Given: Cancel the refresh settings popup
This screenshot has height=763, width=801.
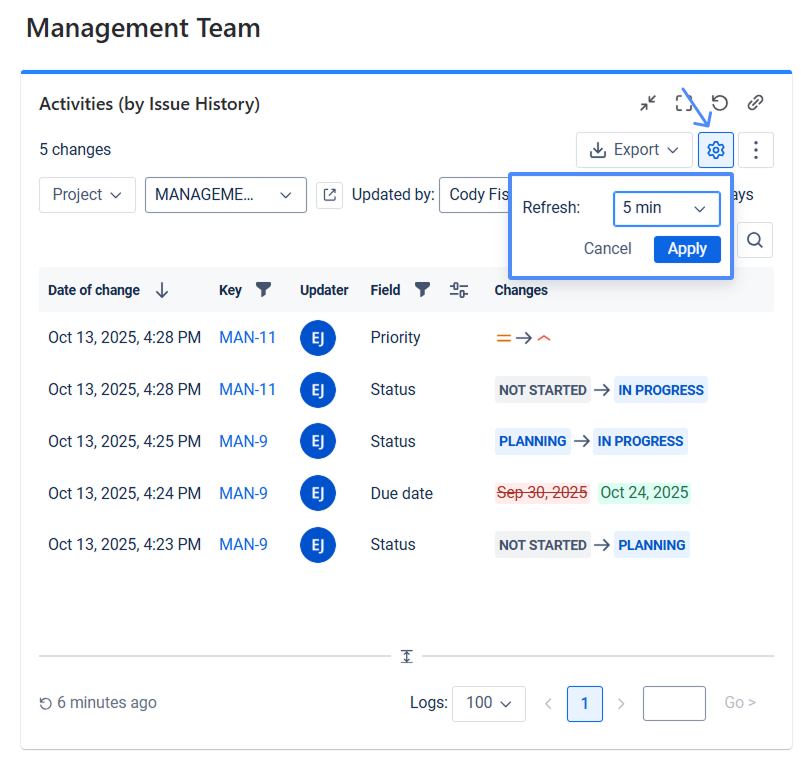Looking at the screenshot, I should 607,249.
